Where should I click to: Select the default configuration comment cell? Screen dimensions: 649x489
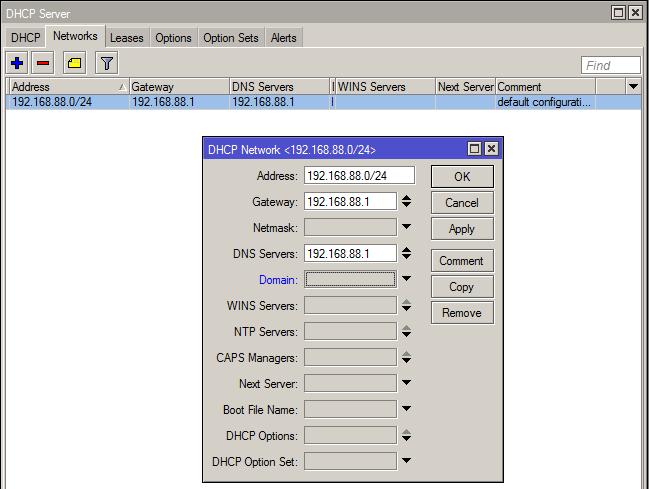click(x=546, y=102)
